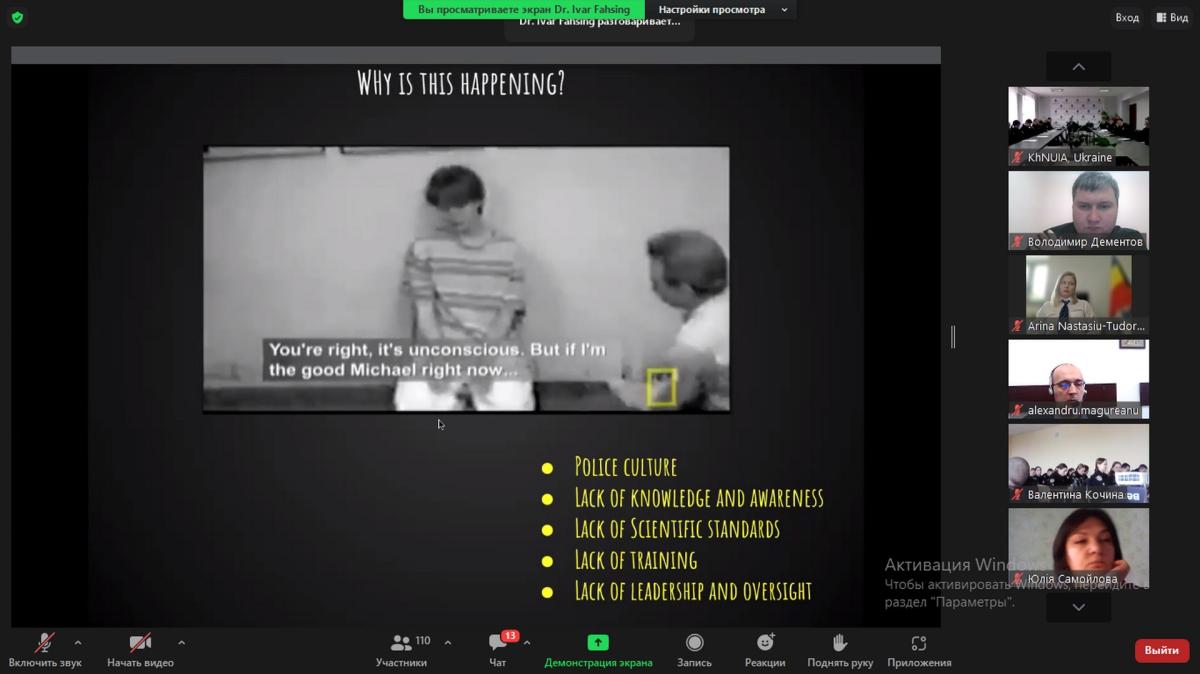Click 'Lack of leadership and oversight' bullet
This screenshot has height=674, width=1200.
[x=693, y=591]
